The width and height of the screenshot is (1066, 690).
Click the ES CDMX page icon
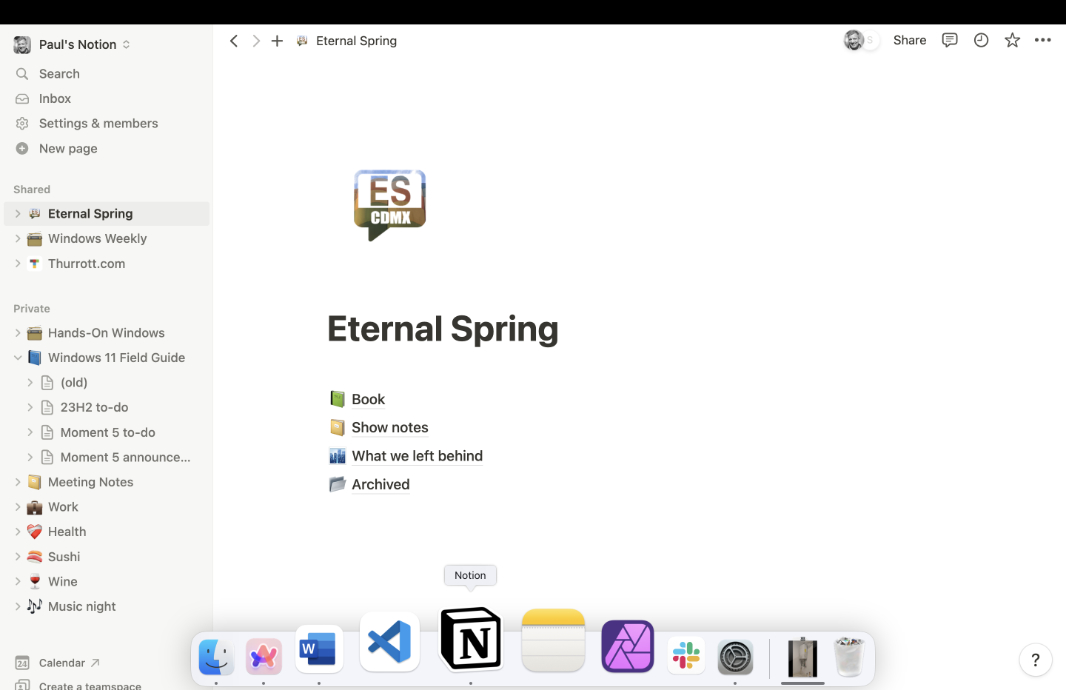(x=390, y=205)
